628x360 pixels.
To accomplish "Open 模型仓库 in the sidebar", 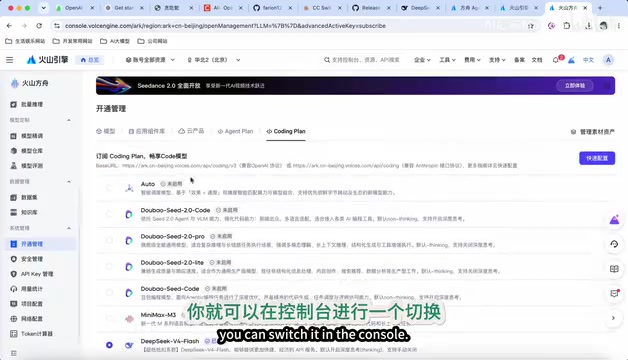I will (x=32, y=151).
